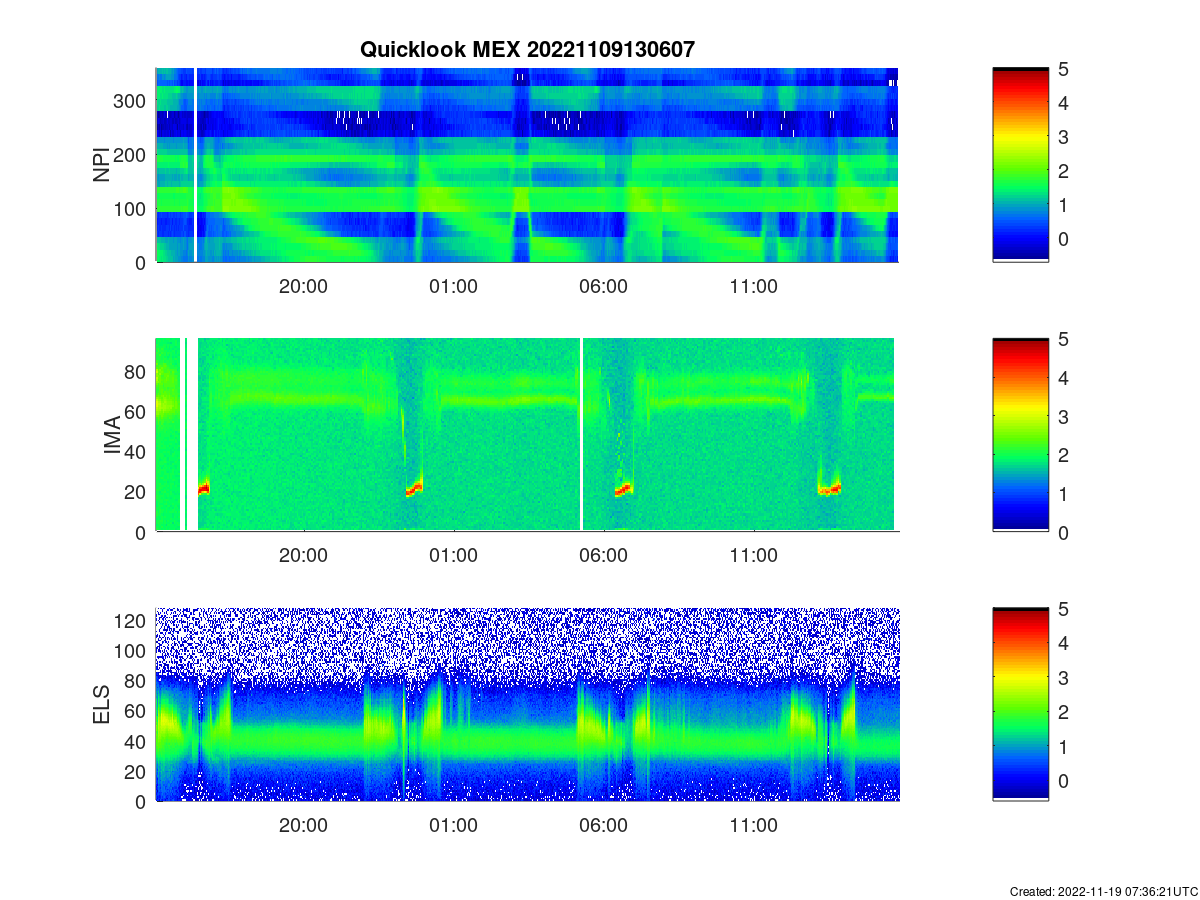Click the 4 label on the ELS color bar

pyautogui.click(x=1064, y=643)
